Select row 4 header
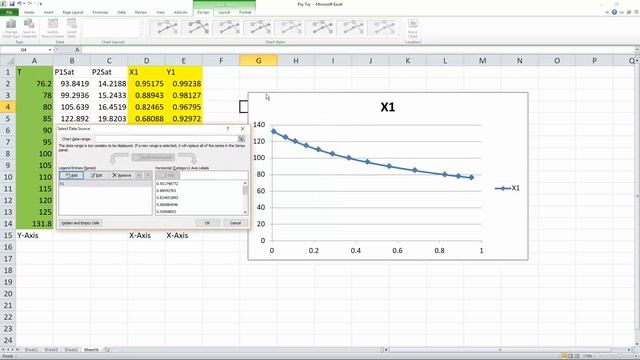 (8, 107)
